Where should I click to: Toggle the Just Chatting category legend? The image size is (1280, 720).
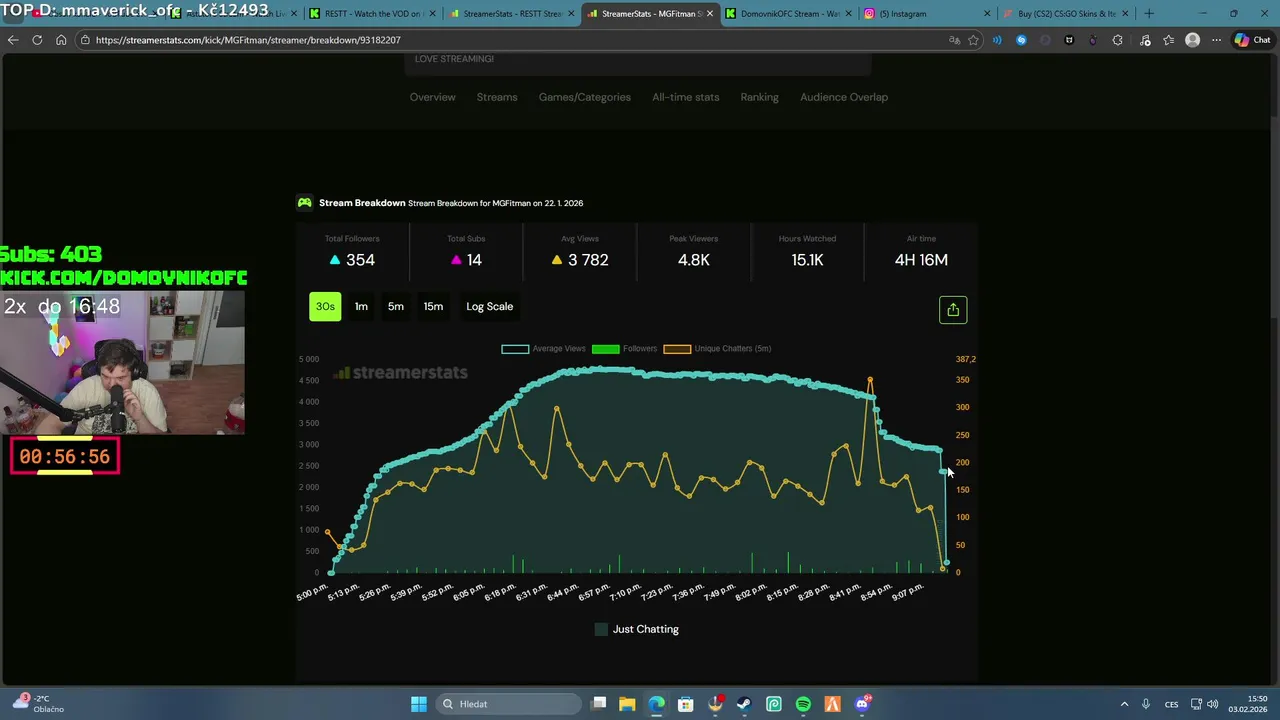click(636, 629)
